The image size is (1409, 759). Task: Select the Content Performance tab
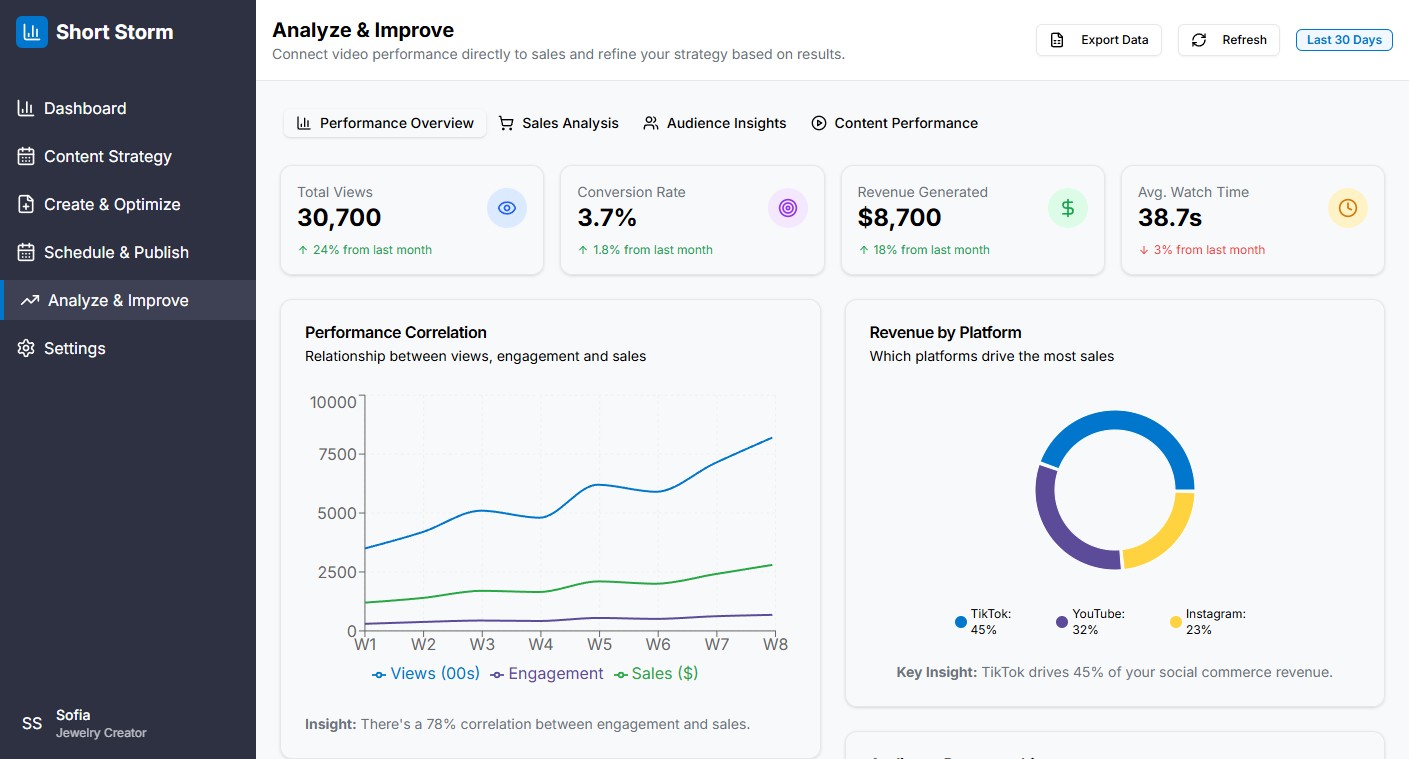point(895,123)
